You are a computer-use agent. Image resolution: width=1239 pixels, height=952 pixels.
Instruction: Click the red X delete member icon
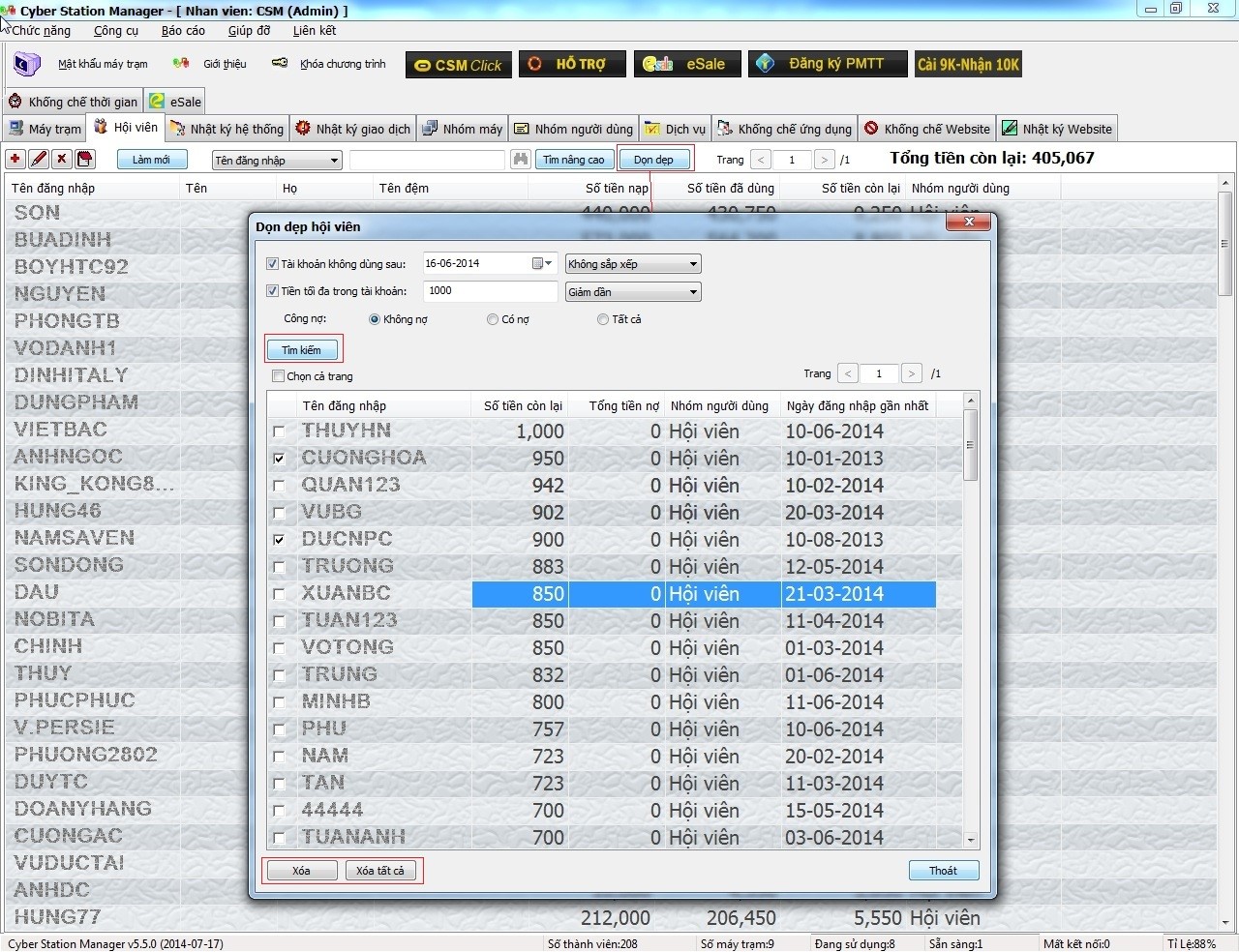tap(62, 159)
